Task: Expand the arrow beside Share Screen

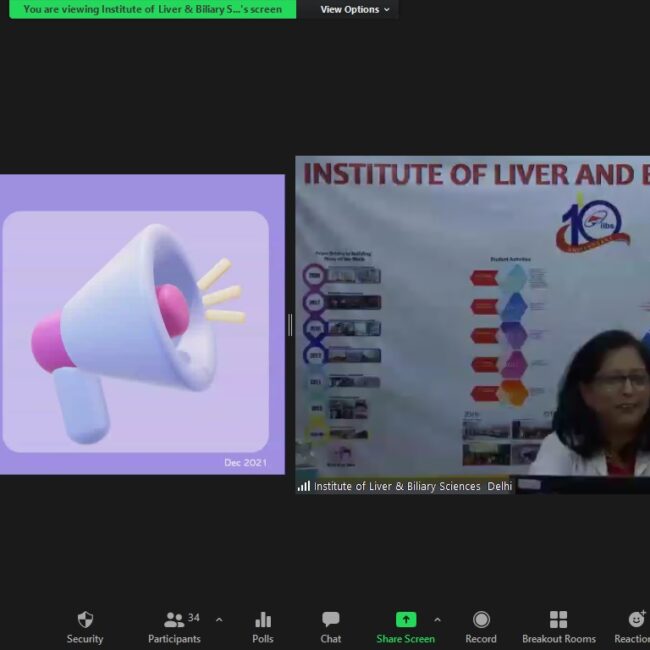Action: [x=437, y=620]
